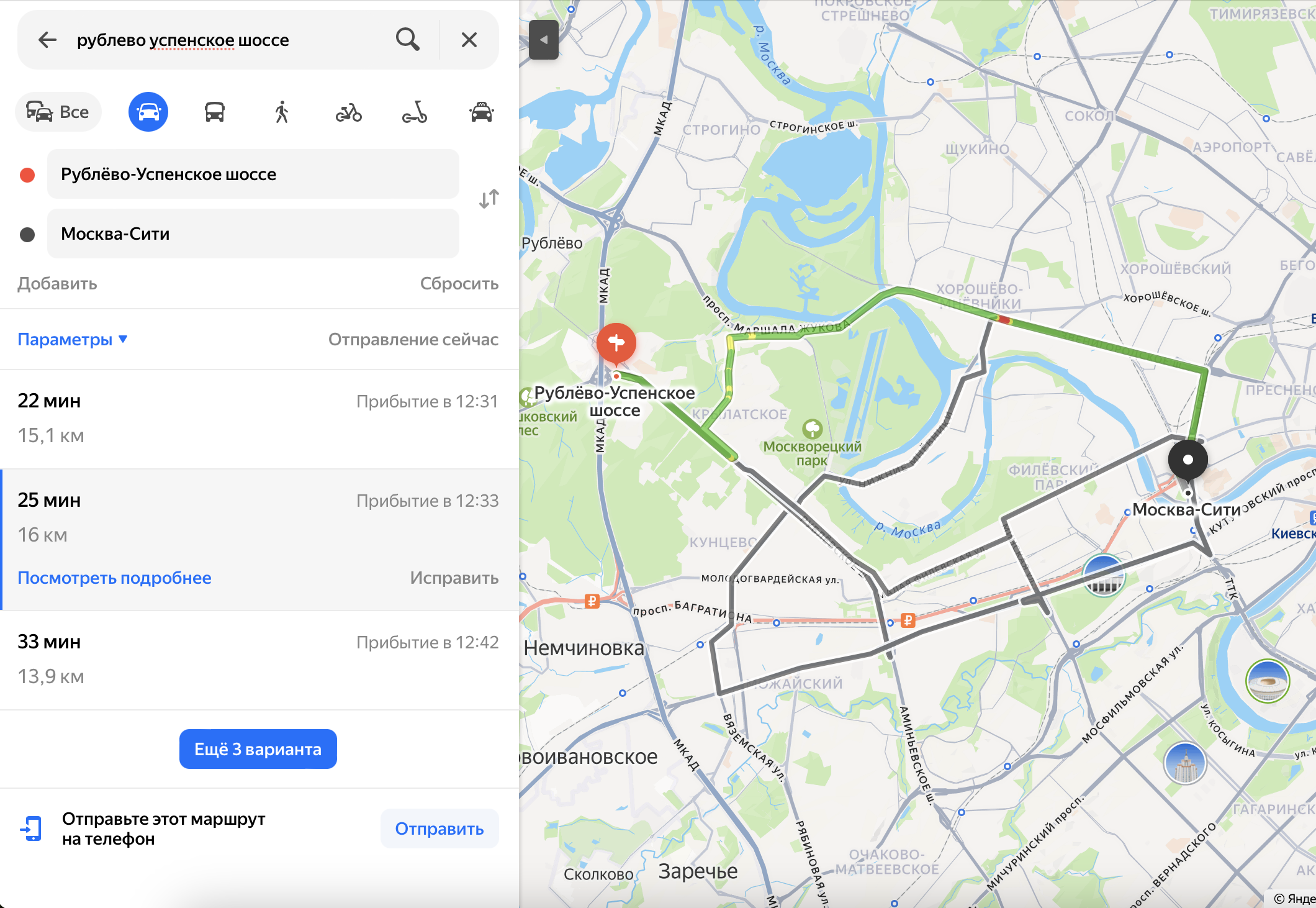Click the search magnifier icon
1316x908 pixels.
pos(408,40)
